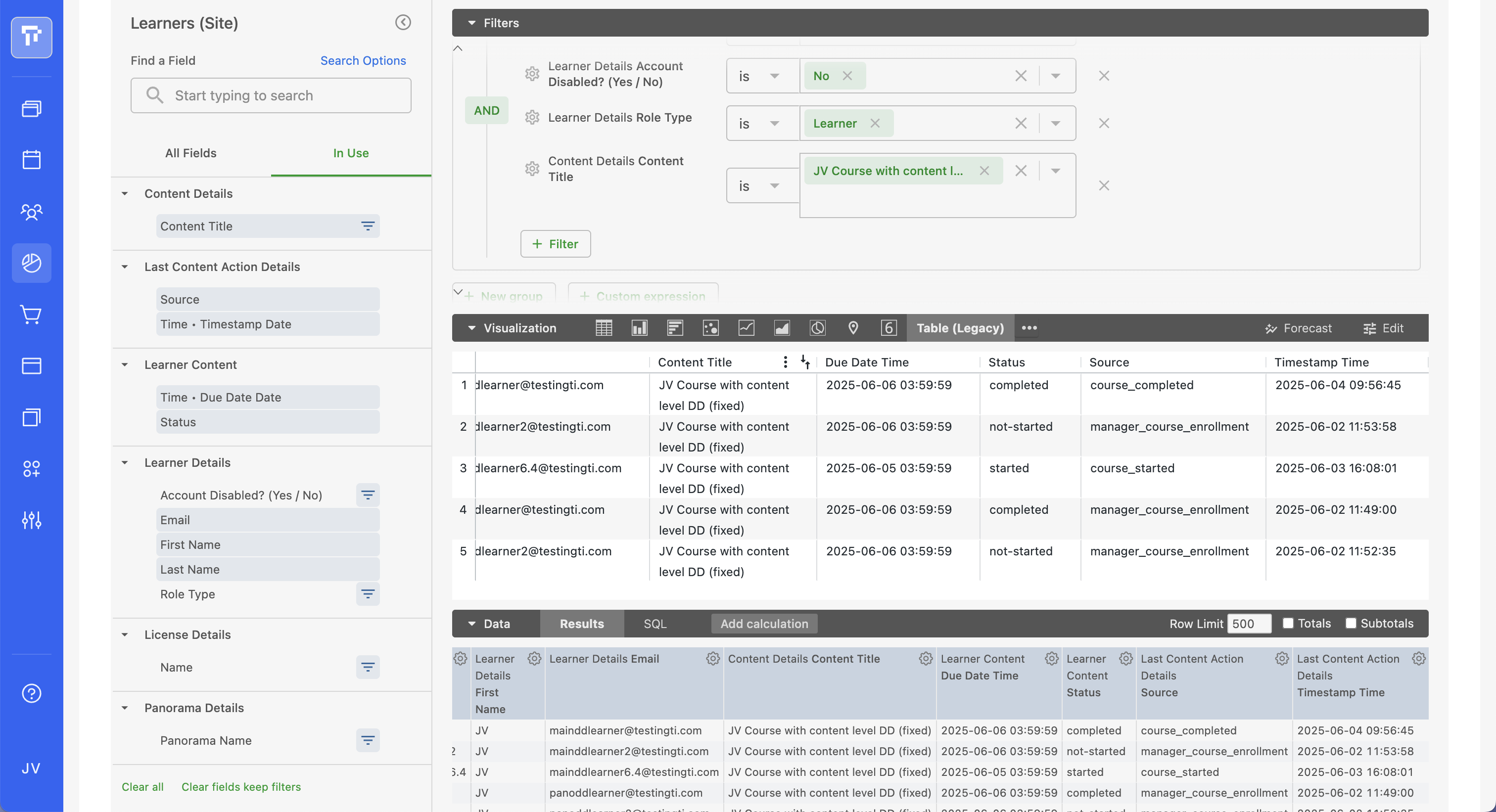
Task: Enable the Totals checkbox
Action: pyautogui.click(x=1288, y=623)
